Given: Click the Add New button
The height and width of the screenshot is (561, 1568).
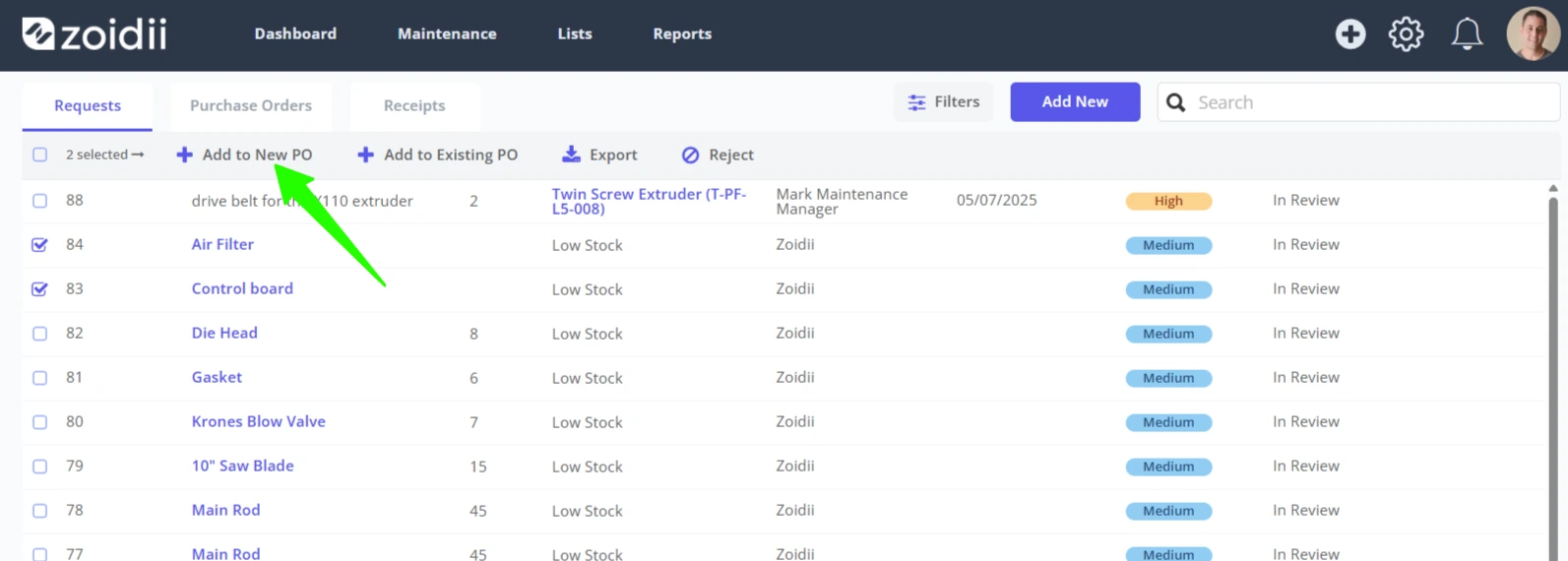Looking at the screenshot, I should (1075, 102).
